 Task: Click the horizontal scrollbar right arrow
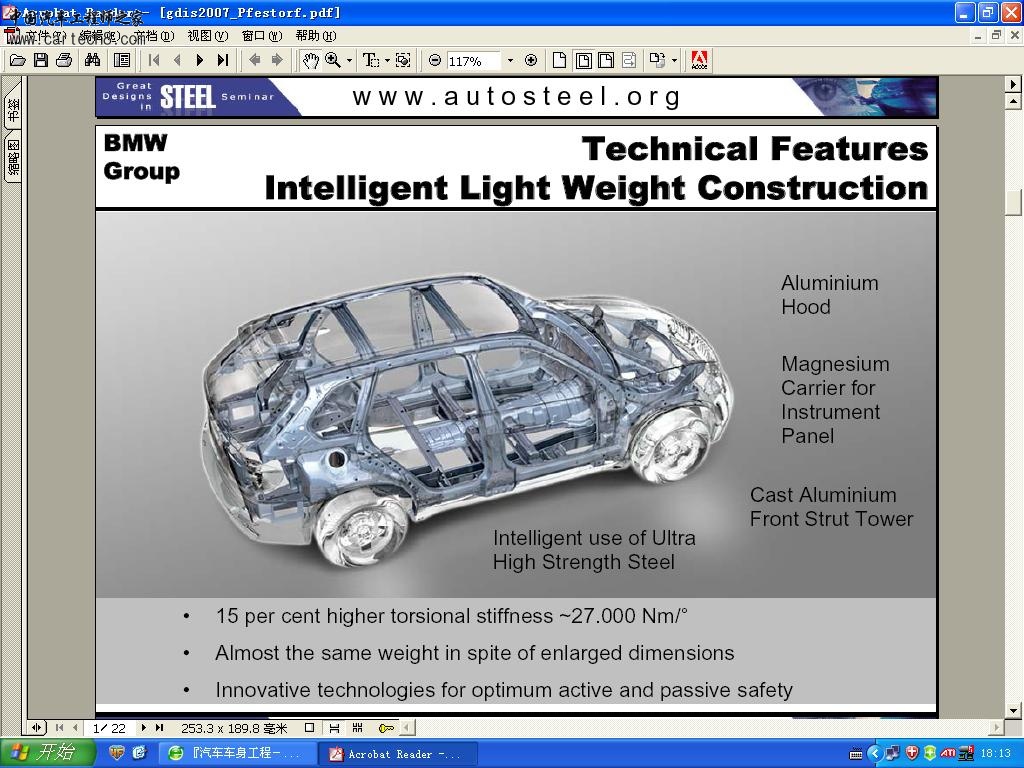pos(997,728)
